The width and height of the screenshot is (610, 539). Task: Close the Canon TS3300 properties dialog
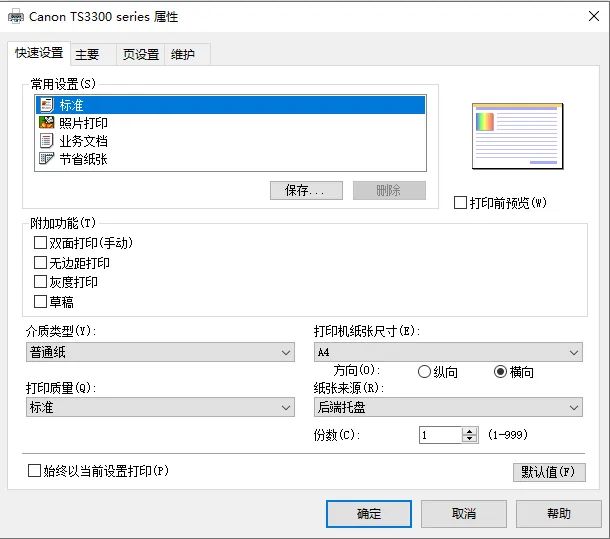(594, 16)
